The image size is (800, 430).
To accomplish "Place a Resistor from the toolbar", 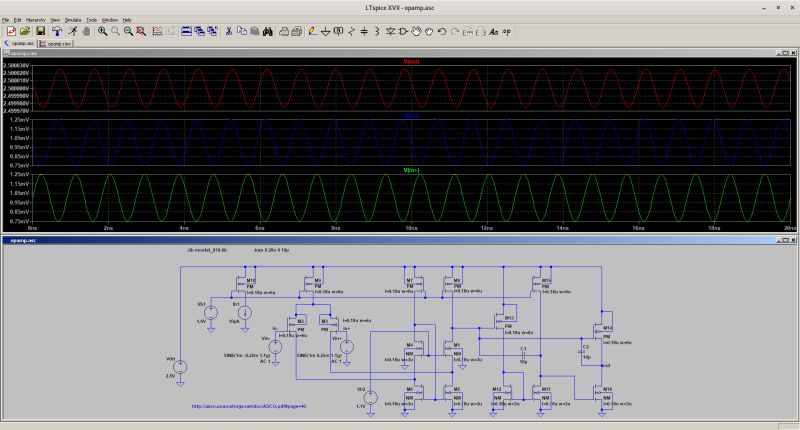I will 352,32.
